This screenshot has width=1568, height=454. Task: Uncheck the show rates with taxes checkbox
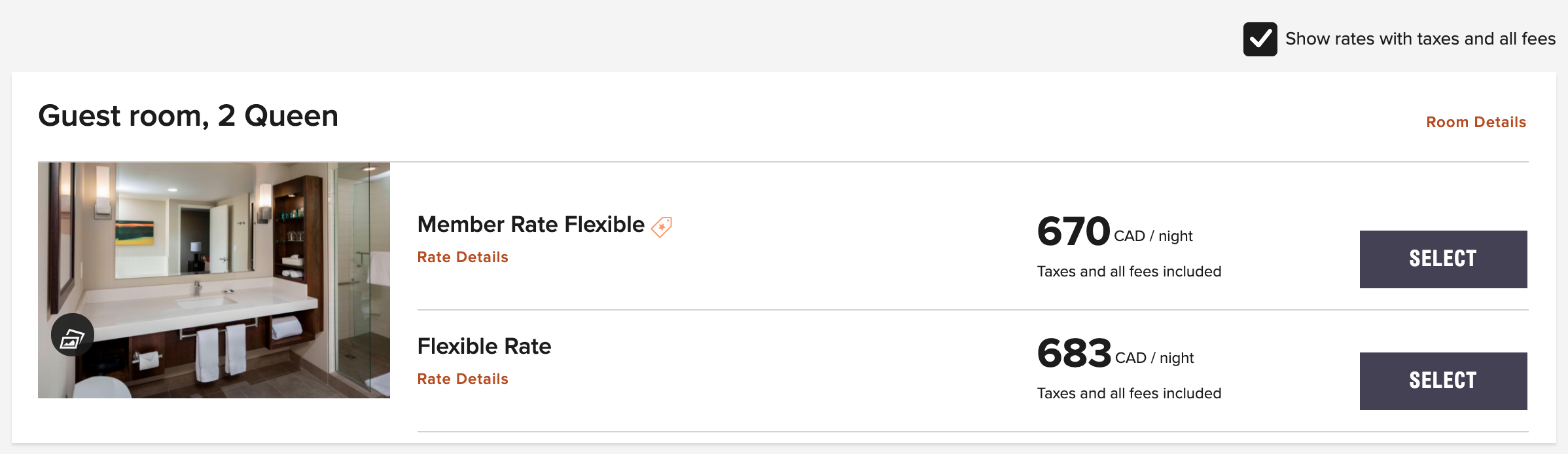coord(1260,39)
